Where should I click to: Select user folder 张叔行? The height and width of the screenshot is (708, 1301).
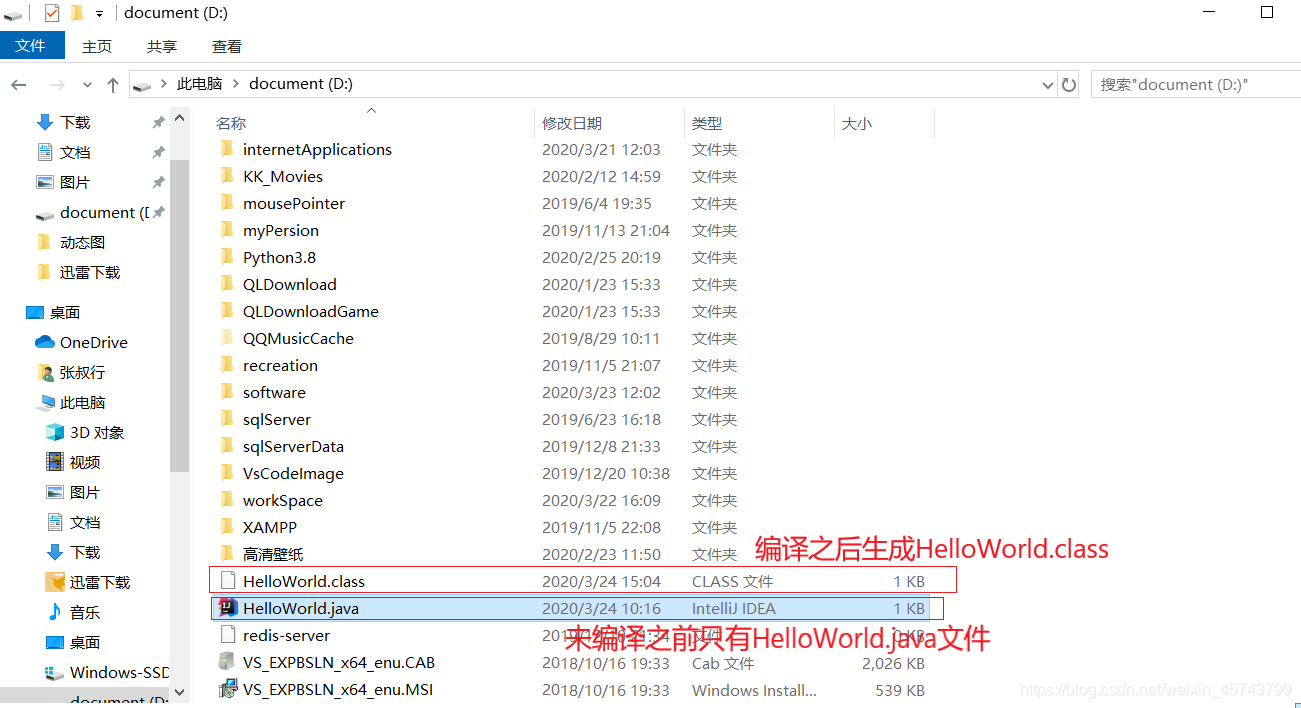82,372
